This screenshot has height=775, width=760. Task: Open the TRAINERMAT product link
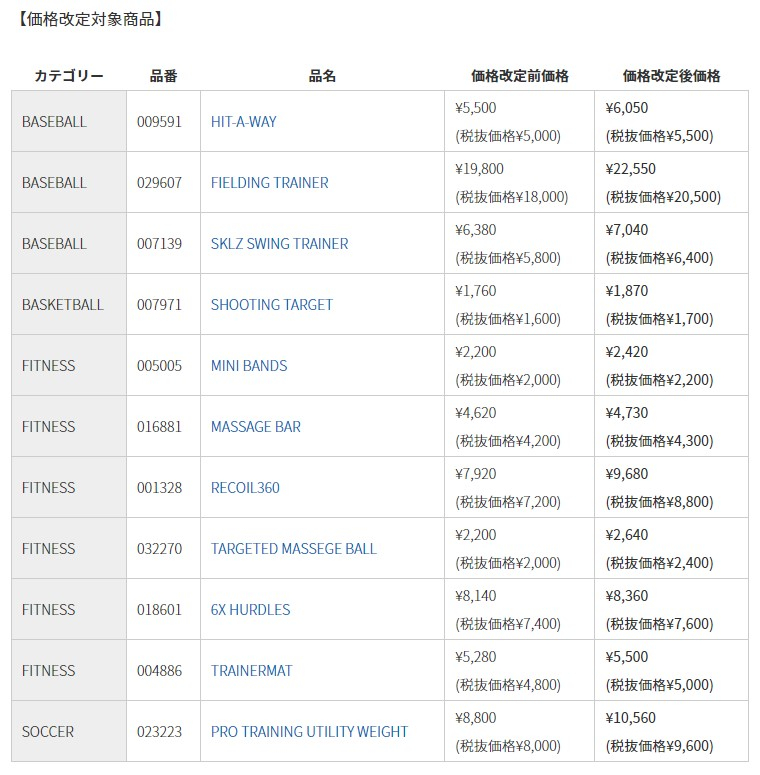252,671
